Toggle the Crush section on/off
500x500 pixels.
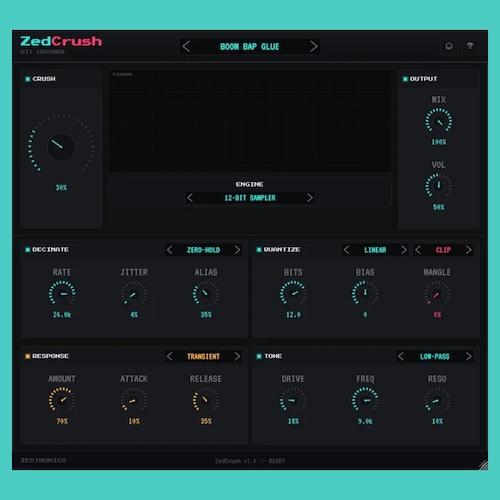pos(28,79)
